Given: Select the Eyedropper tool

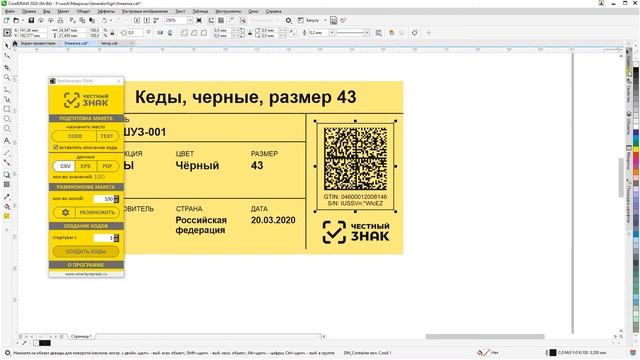Looking at the screenshot, I should (x=7, y=196).
